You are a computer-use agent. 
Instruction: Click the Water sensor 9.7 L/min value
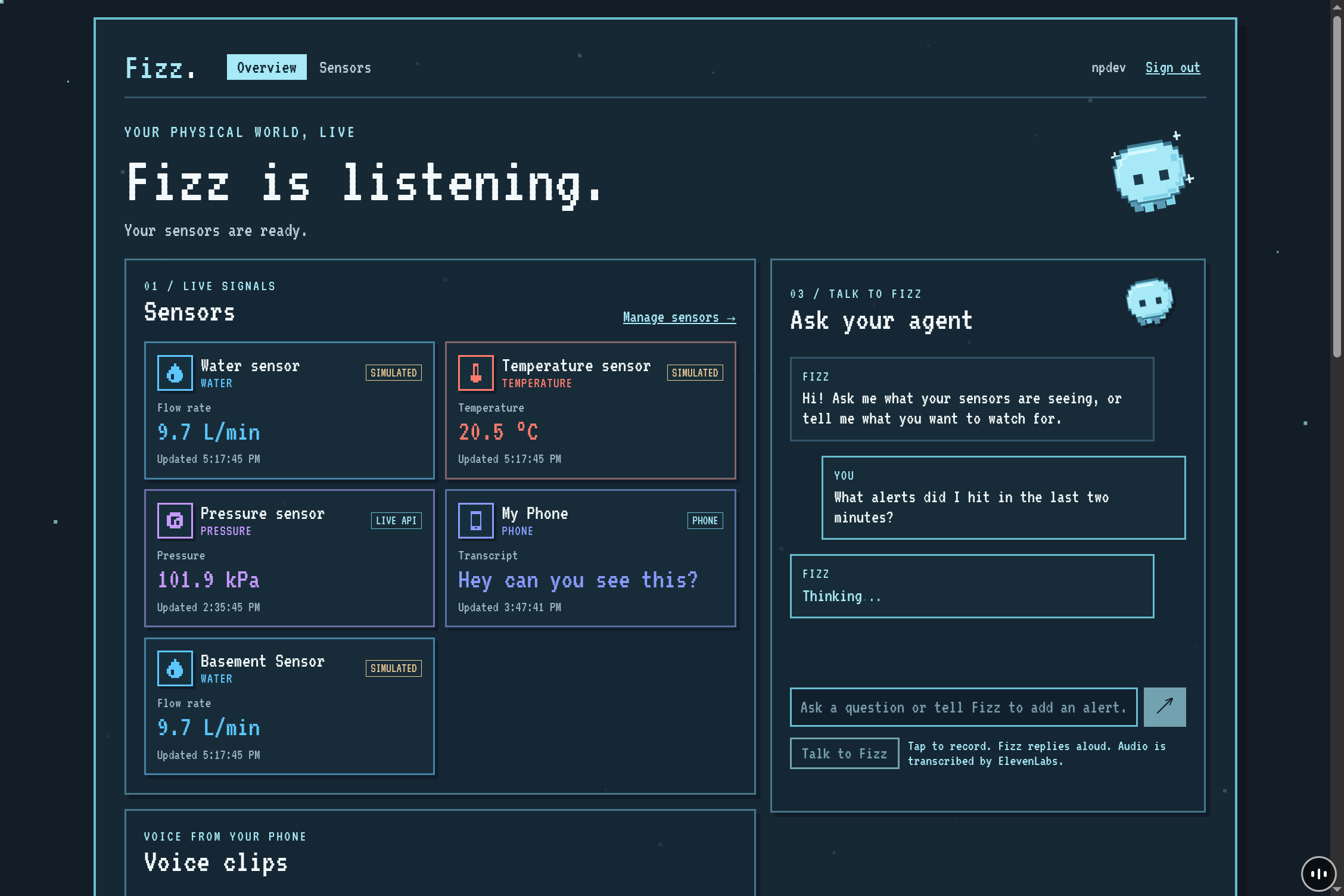209,432
